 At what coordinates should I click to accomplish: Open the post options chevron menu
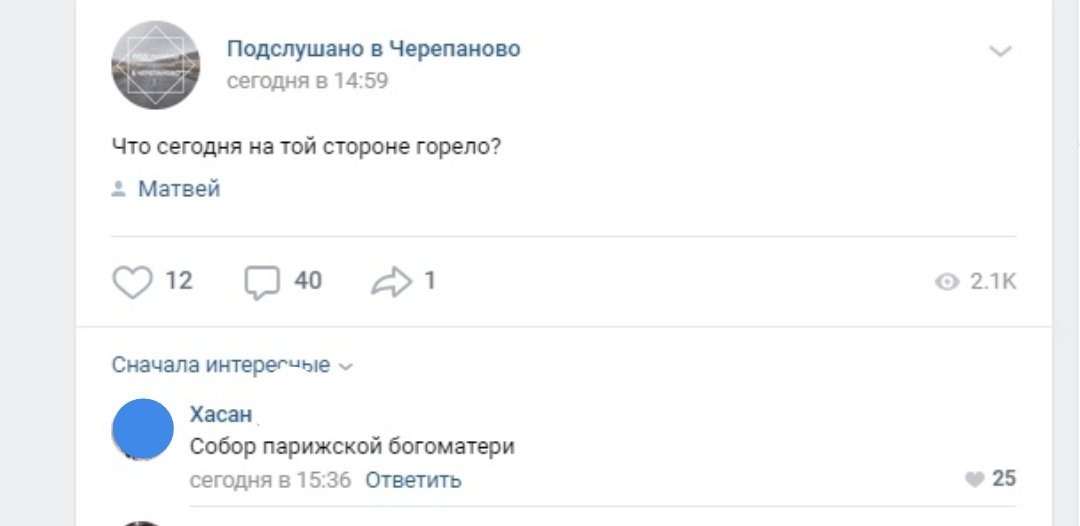pyautogui.click(x=1000, y=51)
